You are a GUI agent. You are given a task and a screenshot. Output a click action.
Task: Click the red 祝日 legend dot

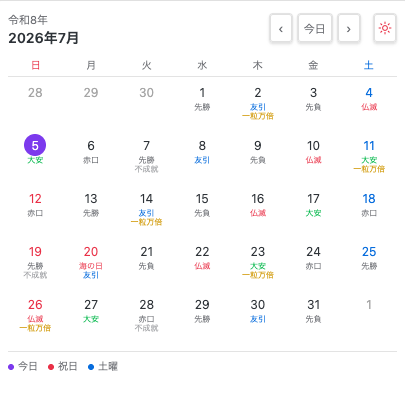click(51, 367)
